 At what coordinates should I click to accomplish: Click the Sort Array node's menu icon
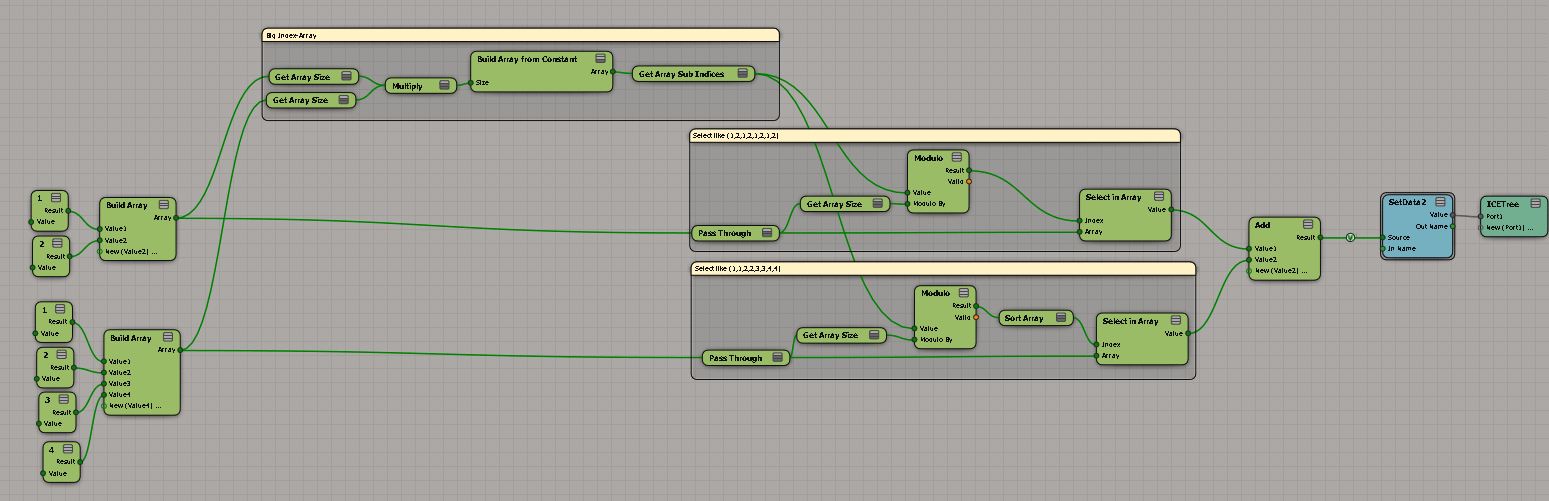point(1060,319)
